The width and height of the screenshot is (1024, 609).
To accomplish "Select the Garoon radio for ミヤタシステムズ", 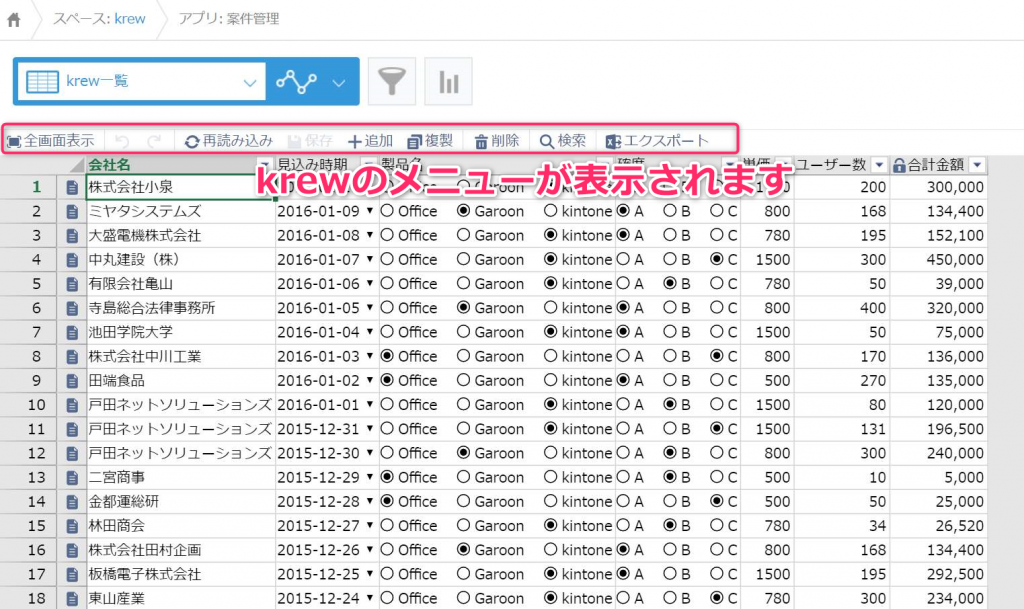I will point(463,211).
